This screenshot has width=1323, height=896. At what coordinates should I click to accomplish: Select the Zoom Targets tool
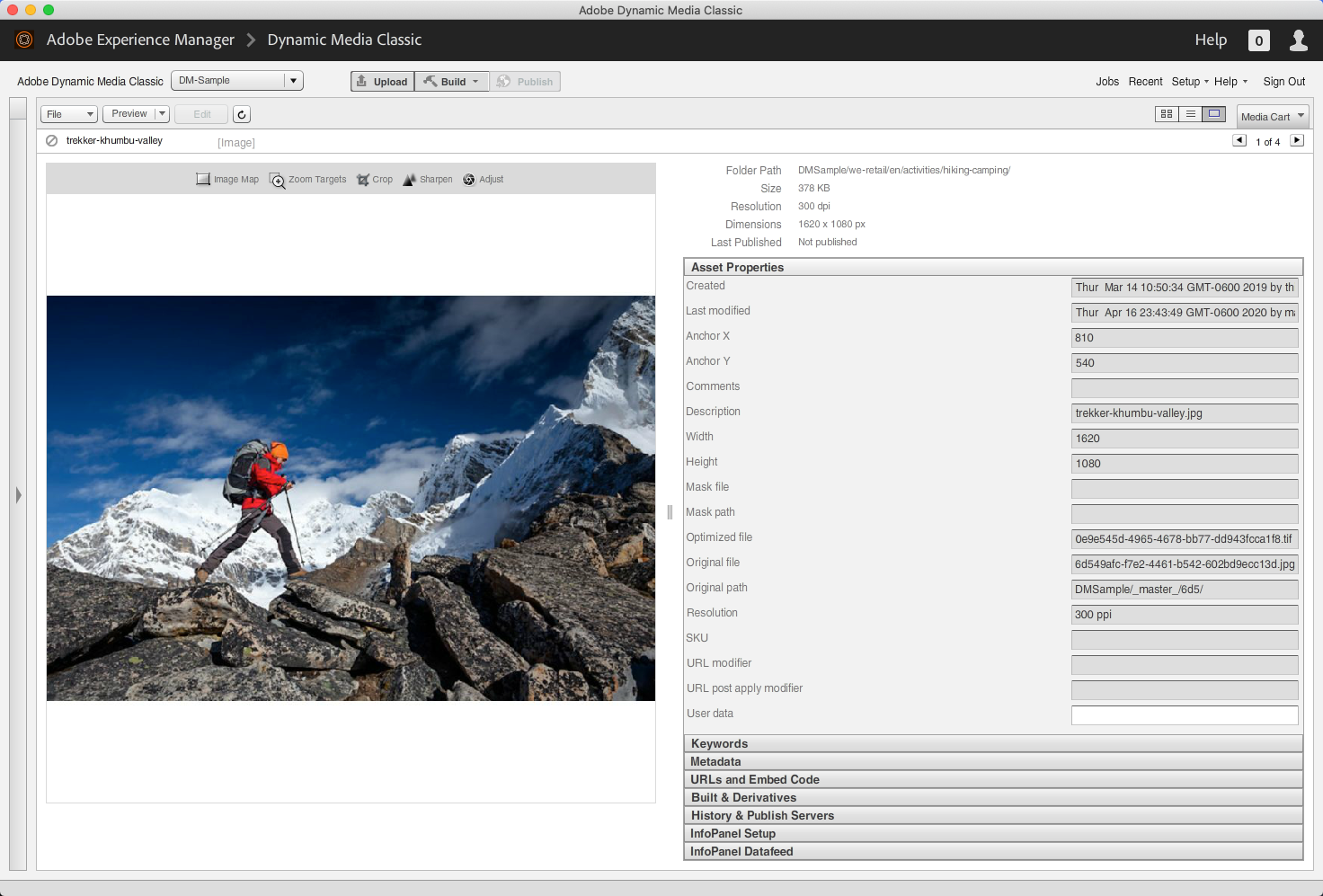(x=307, y=180)
